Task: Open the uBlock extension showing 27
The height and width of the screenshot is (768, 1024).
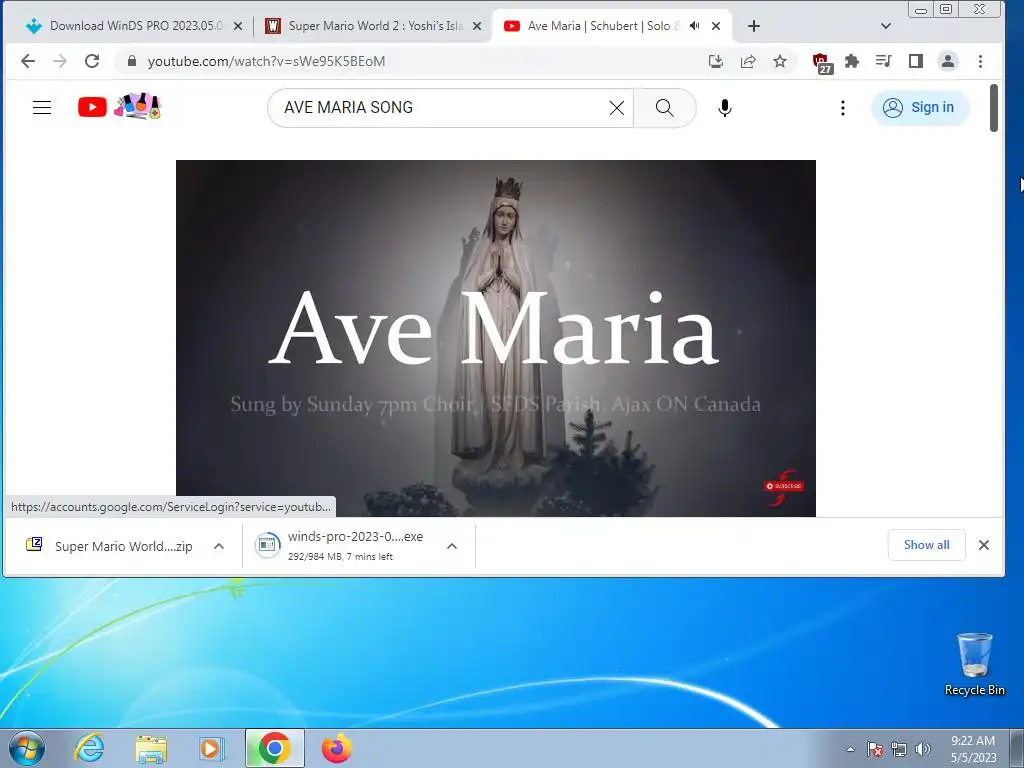Action: point(822,63)
